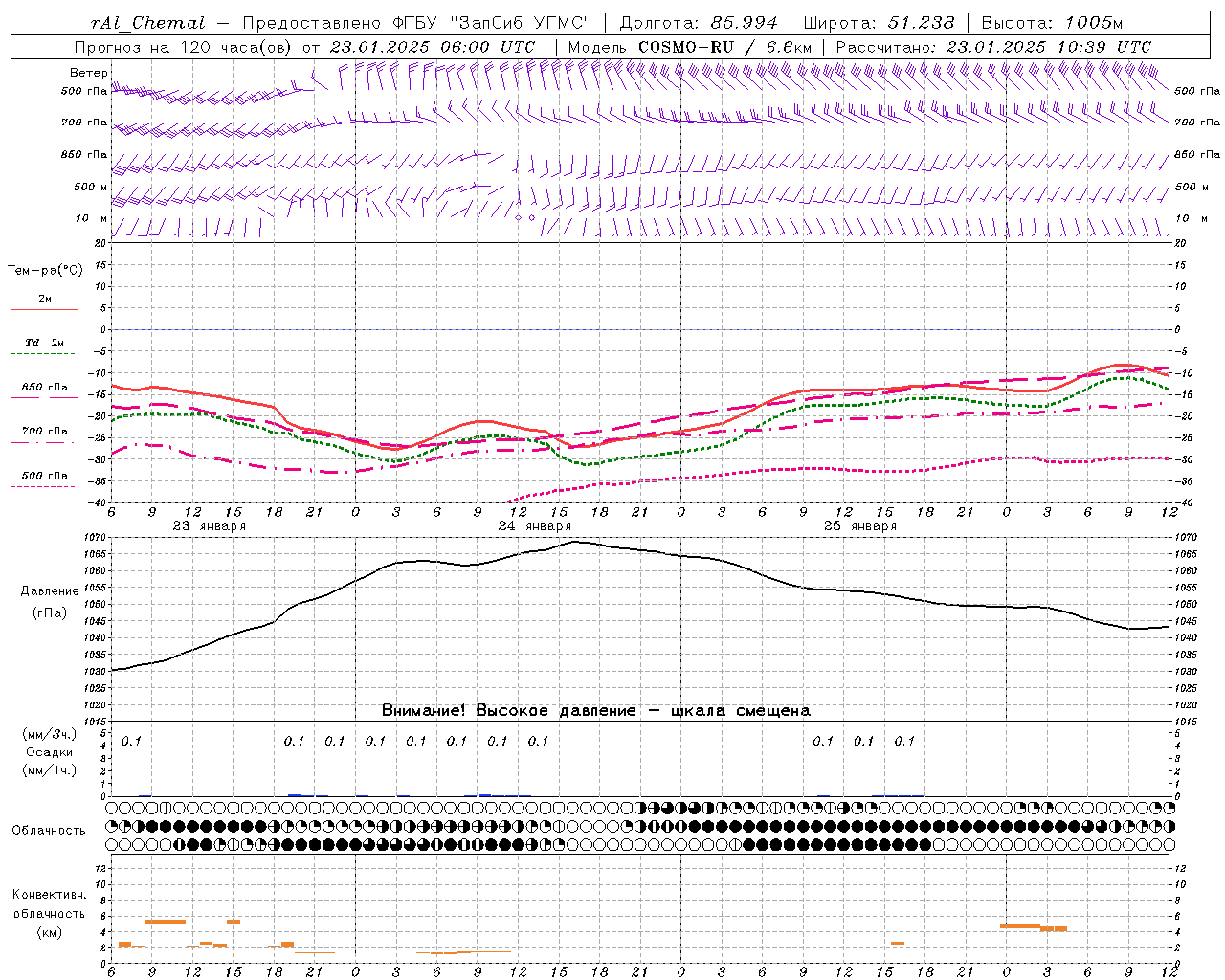The width and height of the screenshot is (1225, 980).
Task: Select the 'Тем-ра(°C)' temperature panel label
Action: (45, 271)
